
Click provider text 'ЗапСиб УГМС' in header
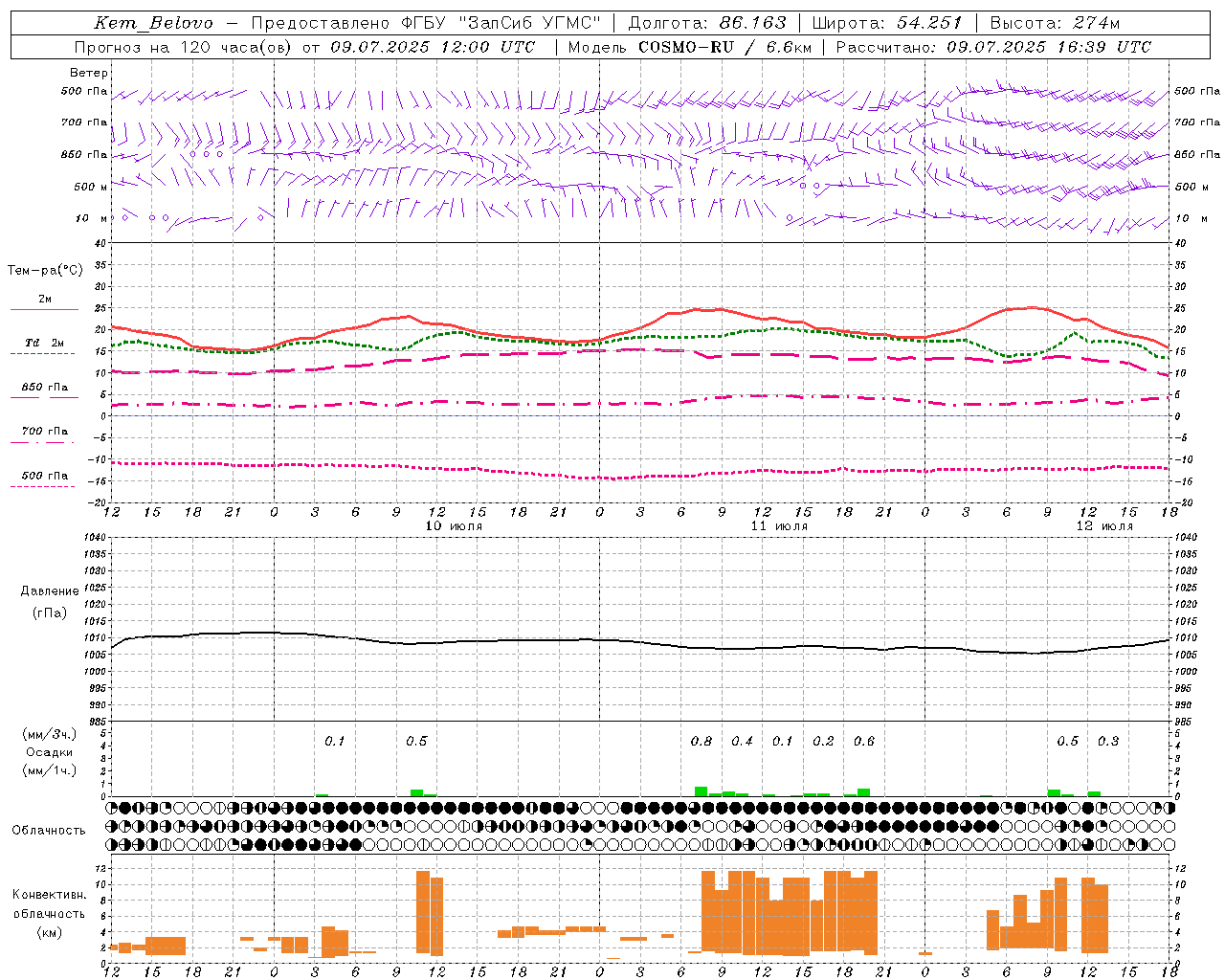pos(529,23)
